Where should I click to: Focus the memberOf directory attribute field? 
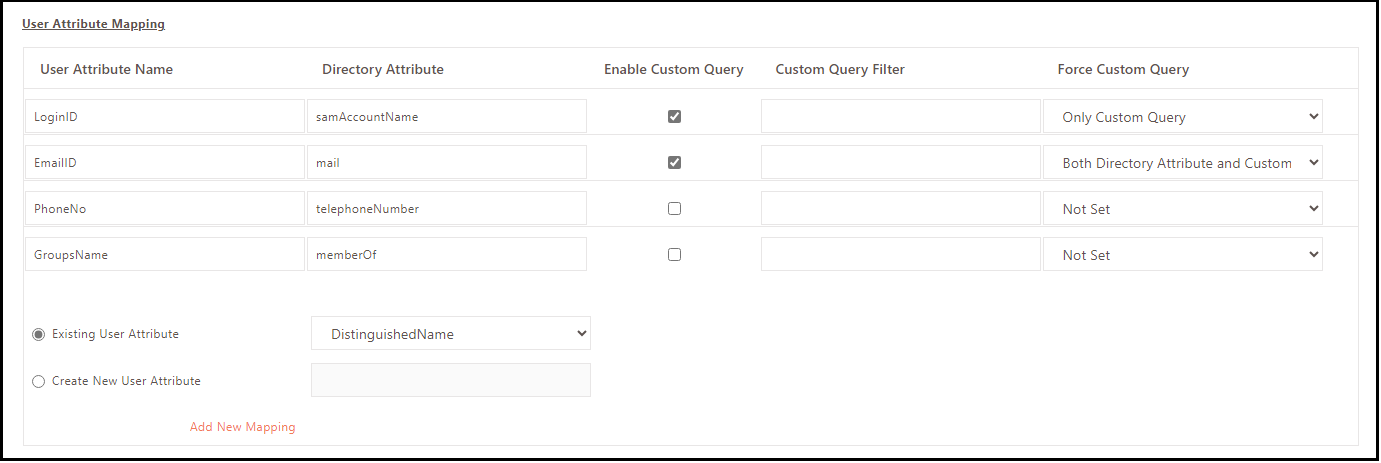coord(446,255)
